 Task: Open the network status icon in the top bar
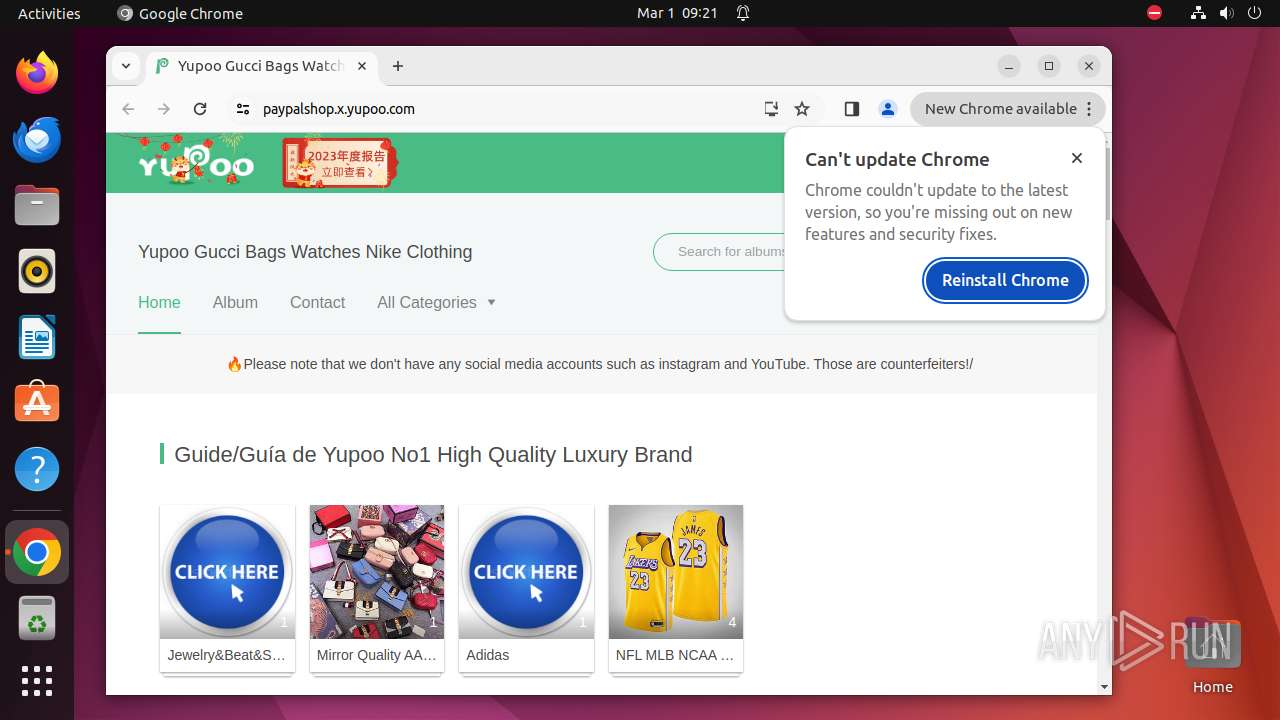1198,13
